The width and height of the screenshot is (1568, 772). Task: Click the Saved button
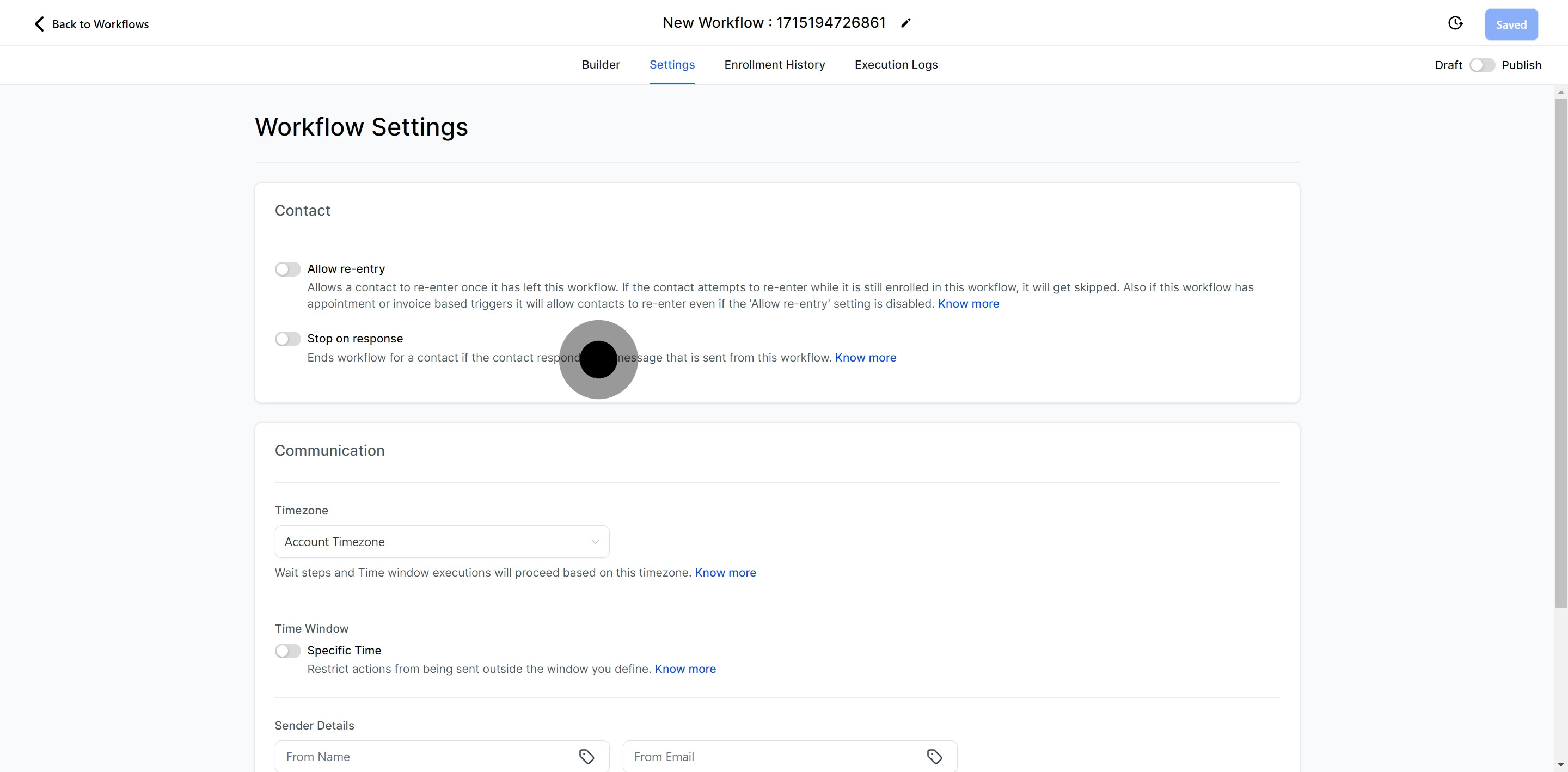click(x=1511, y=24)
